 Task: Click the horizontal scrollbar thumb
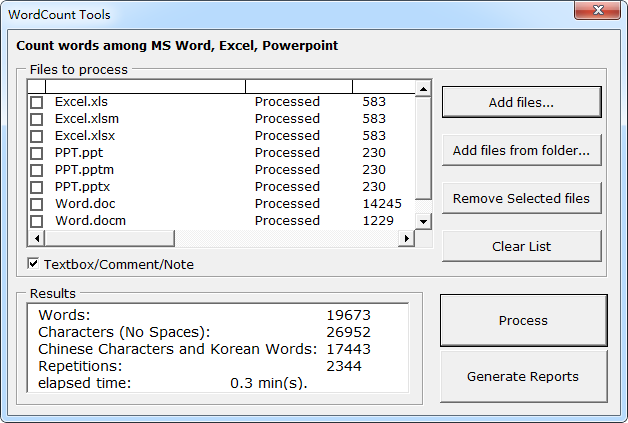[x=110, y=239]
